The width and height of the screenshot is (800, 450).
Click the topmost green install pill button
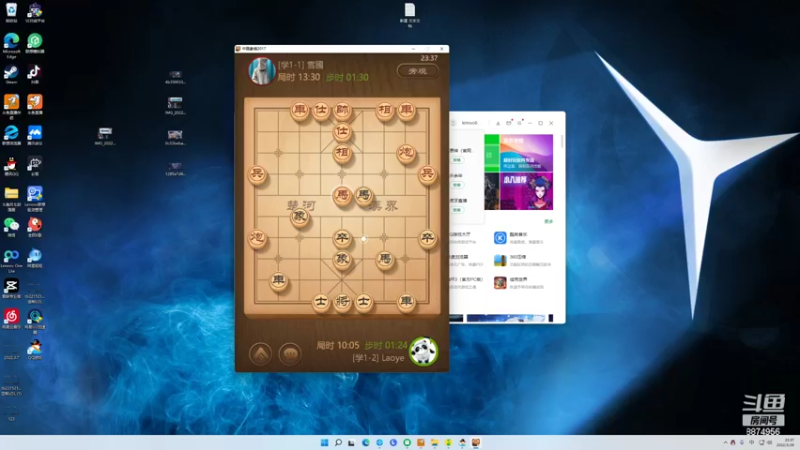click(x=457, y=160)
